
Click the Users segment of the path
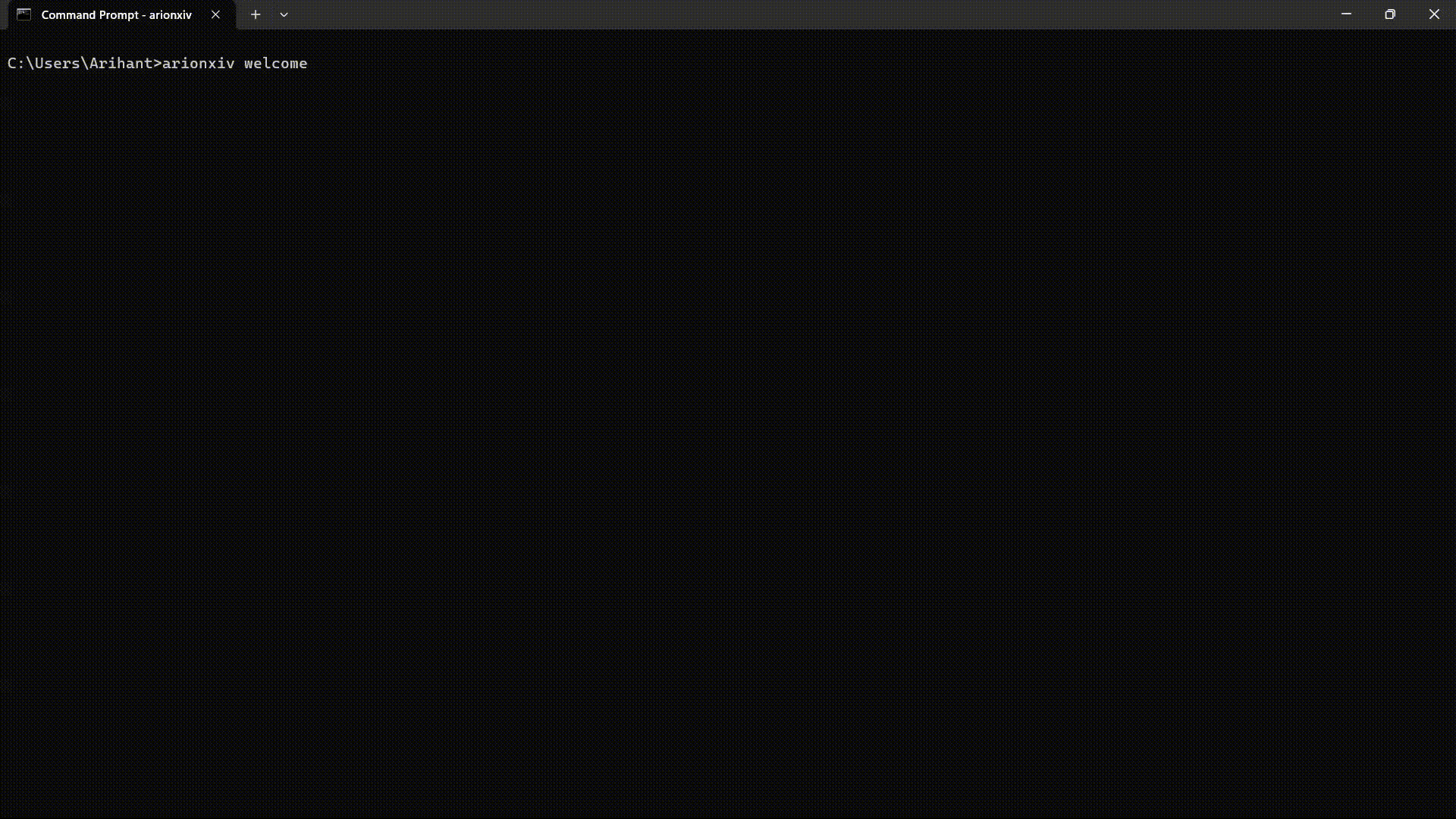[x=57, y=63]
